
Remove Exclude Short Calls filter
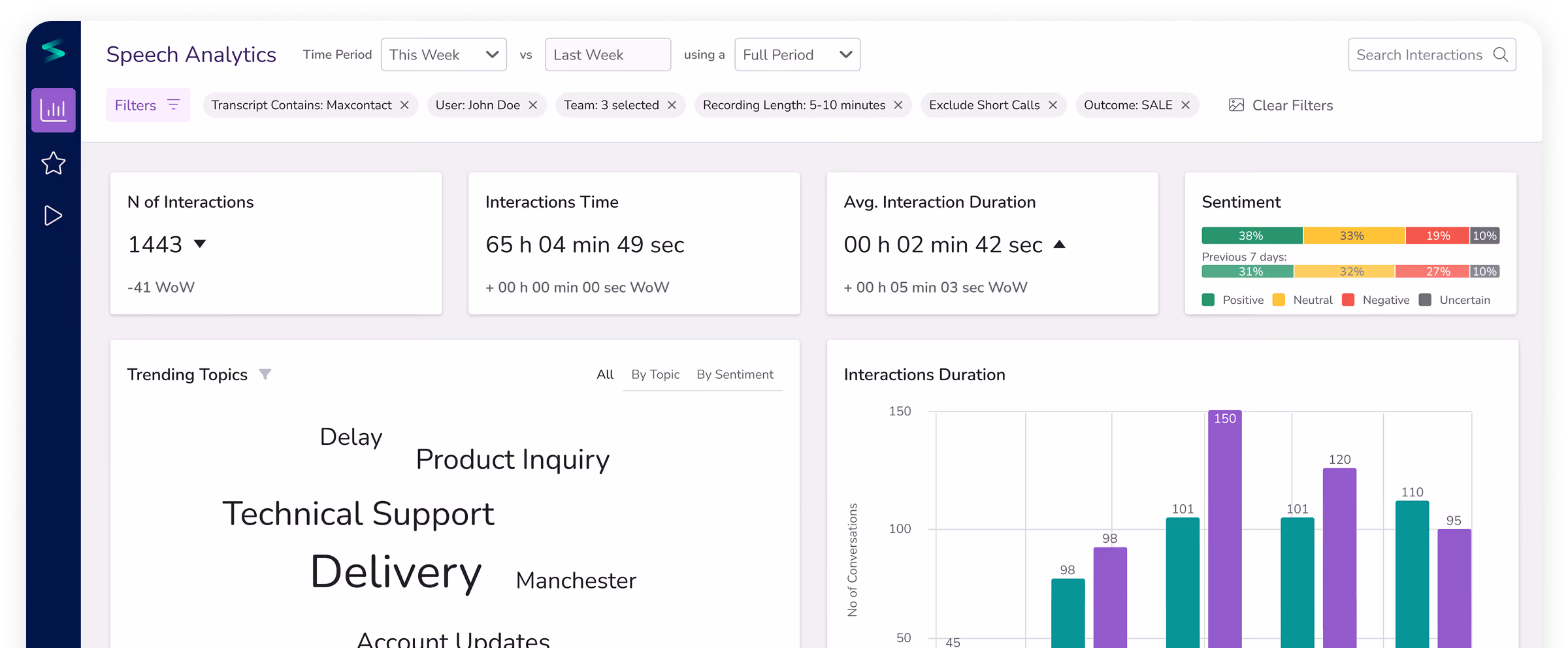click(1053, 105)
